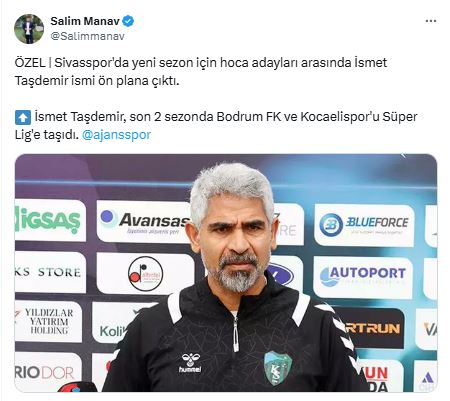Image resolution: width=450 pixels, height=401 pixels.
Task: Click the İsmet Taşdemir second paragraph text
Action: click(216, 126)
